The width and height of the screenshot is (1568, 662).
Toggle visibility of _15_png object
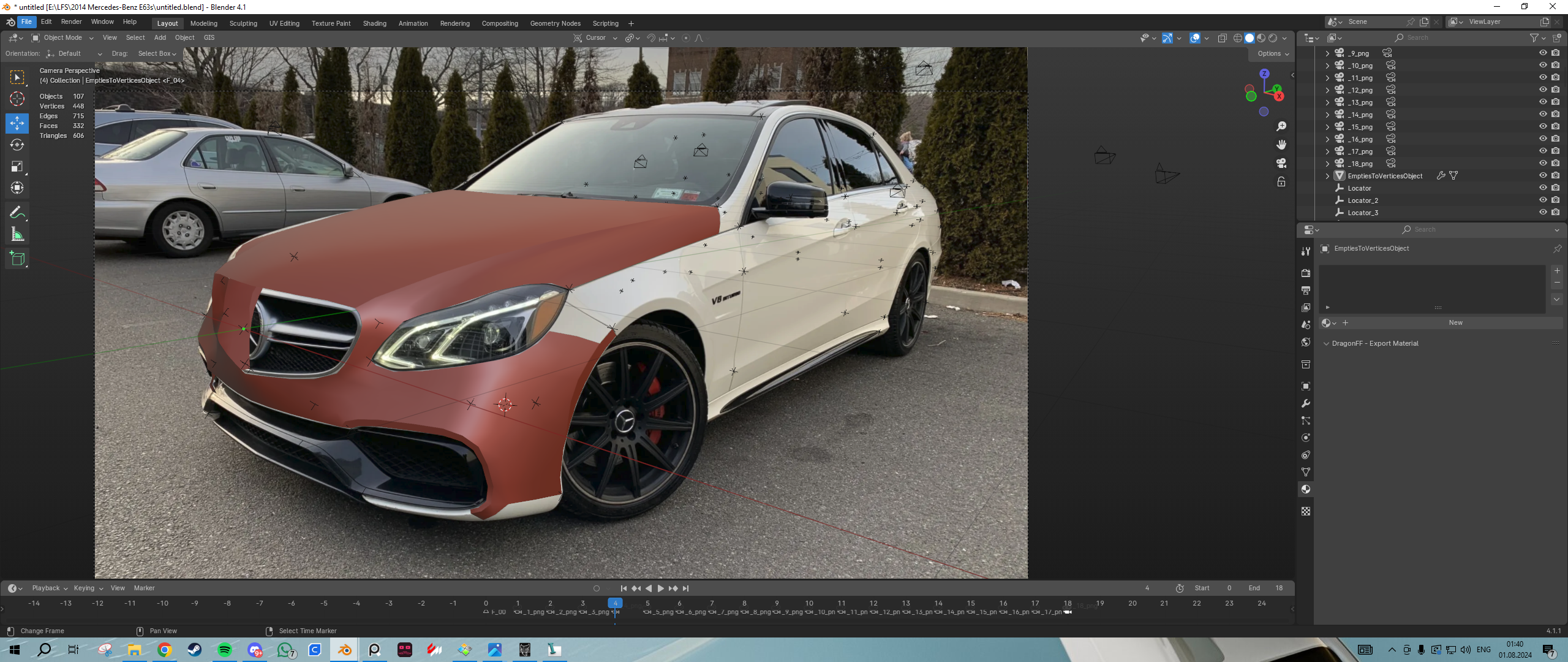click(1543, 127)
